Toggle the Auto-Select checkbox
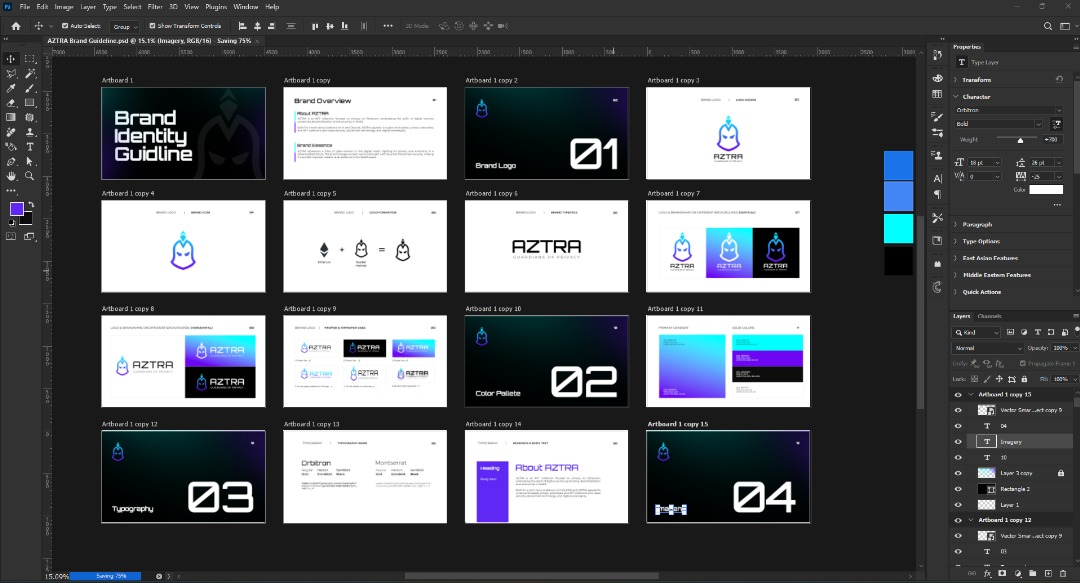 (65, 26)
